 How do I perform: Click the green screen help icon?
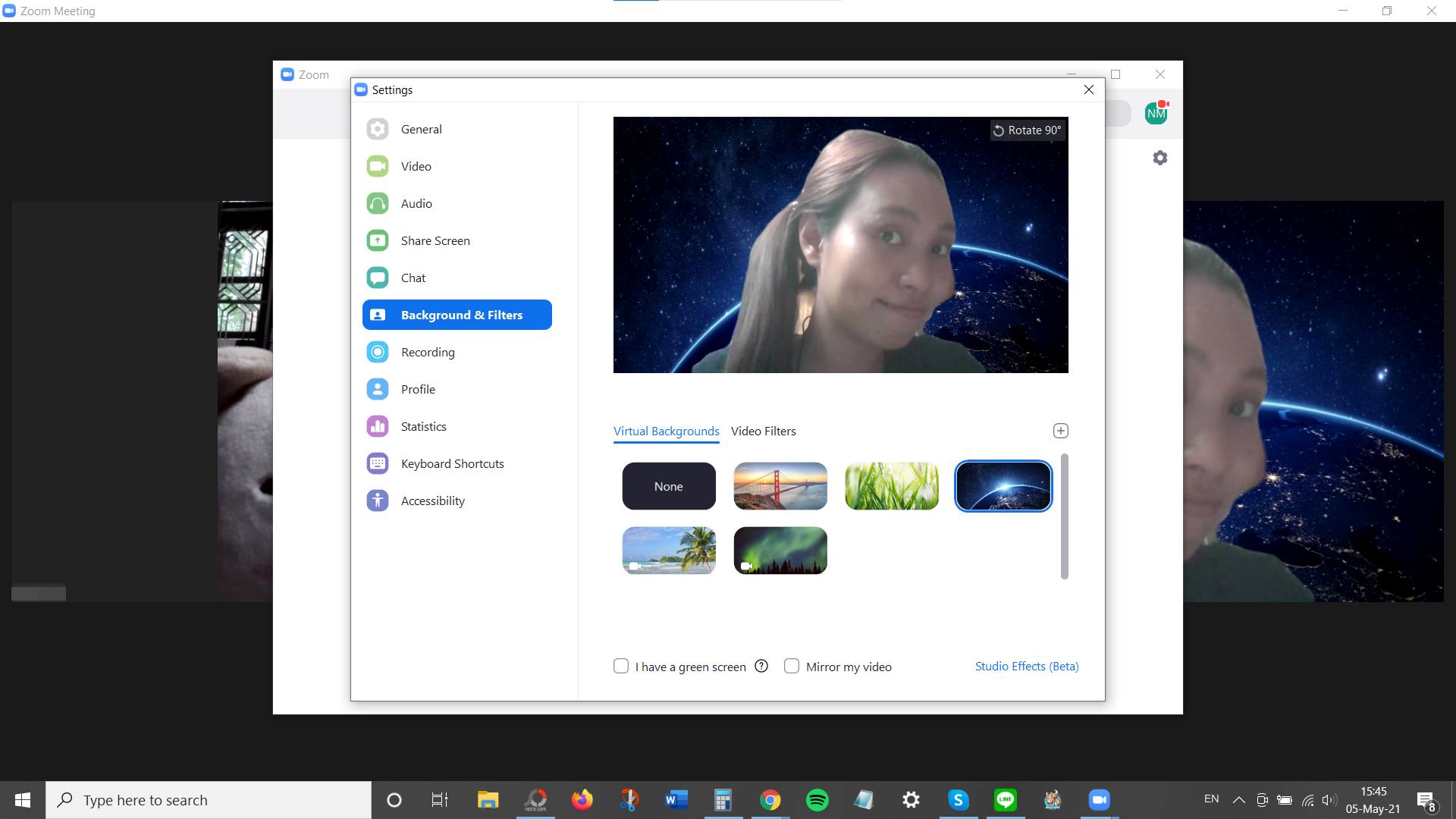click(x=761, y=666)
